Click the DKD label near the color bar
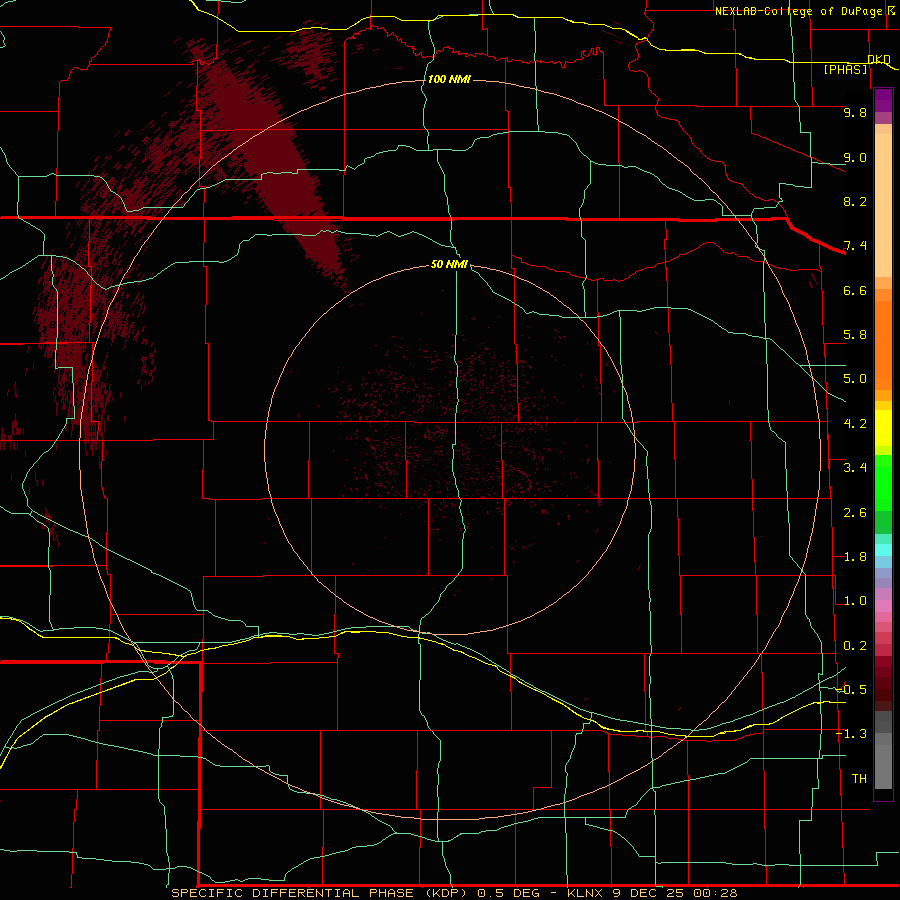This screenshot has width=900, height=900. click(x=879, y=59)
